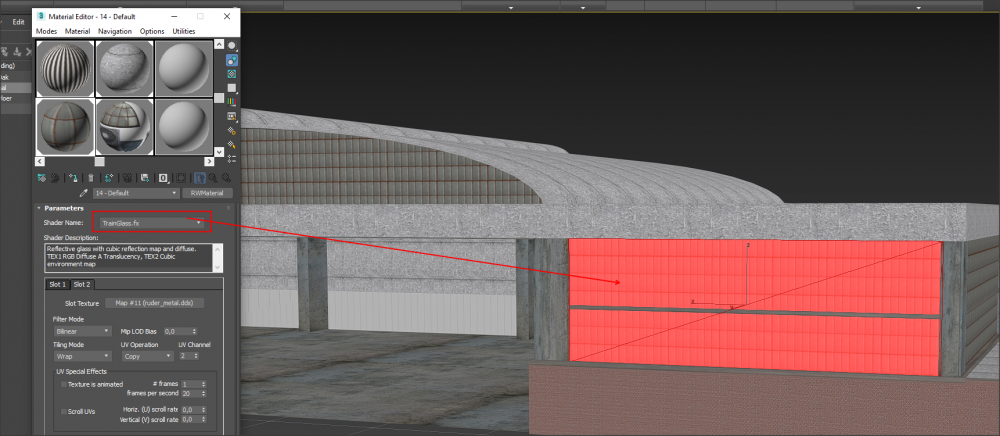
Task: Click the Sample Type sphere icon
Action: 232,46
